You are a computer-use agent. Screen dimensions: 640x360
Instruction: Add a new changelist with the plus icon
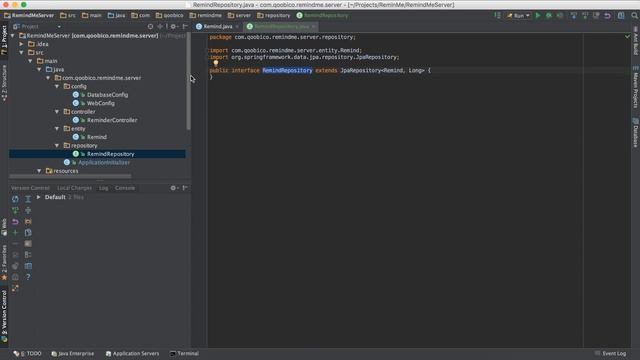[x=15, y=233]
